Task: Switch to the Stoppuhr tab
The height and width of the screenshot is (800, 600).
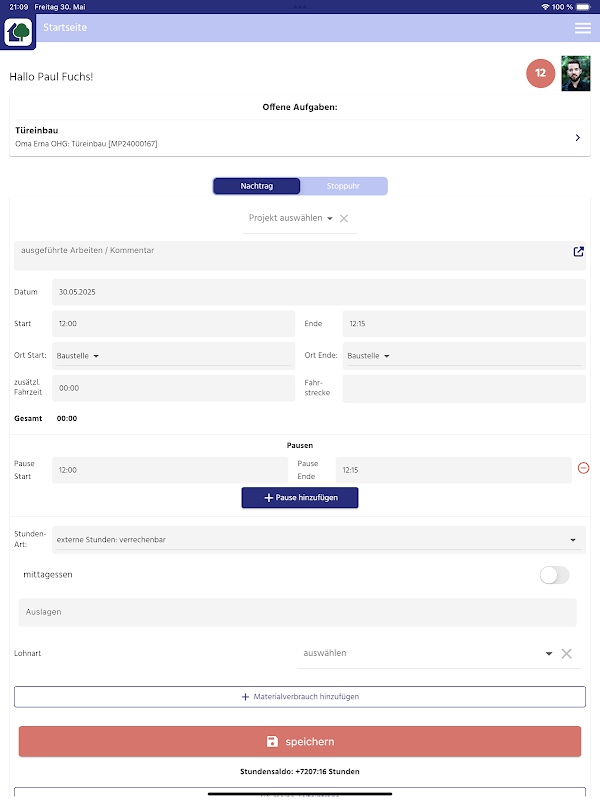Action: pyautogui.click(x=342, y=186)
